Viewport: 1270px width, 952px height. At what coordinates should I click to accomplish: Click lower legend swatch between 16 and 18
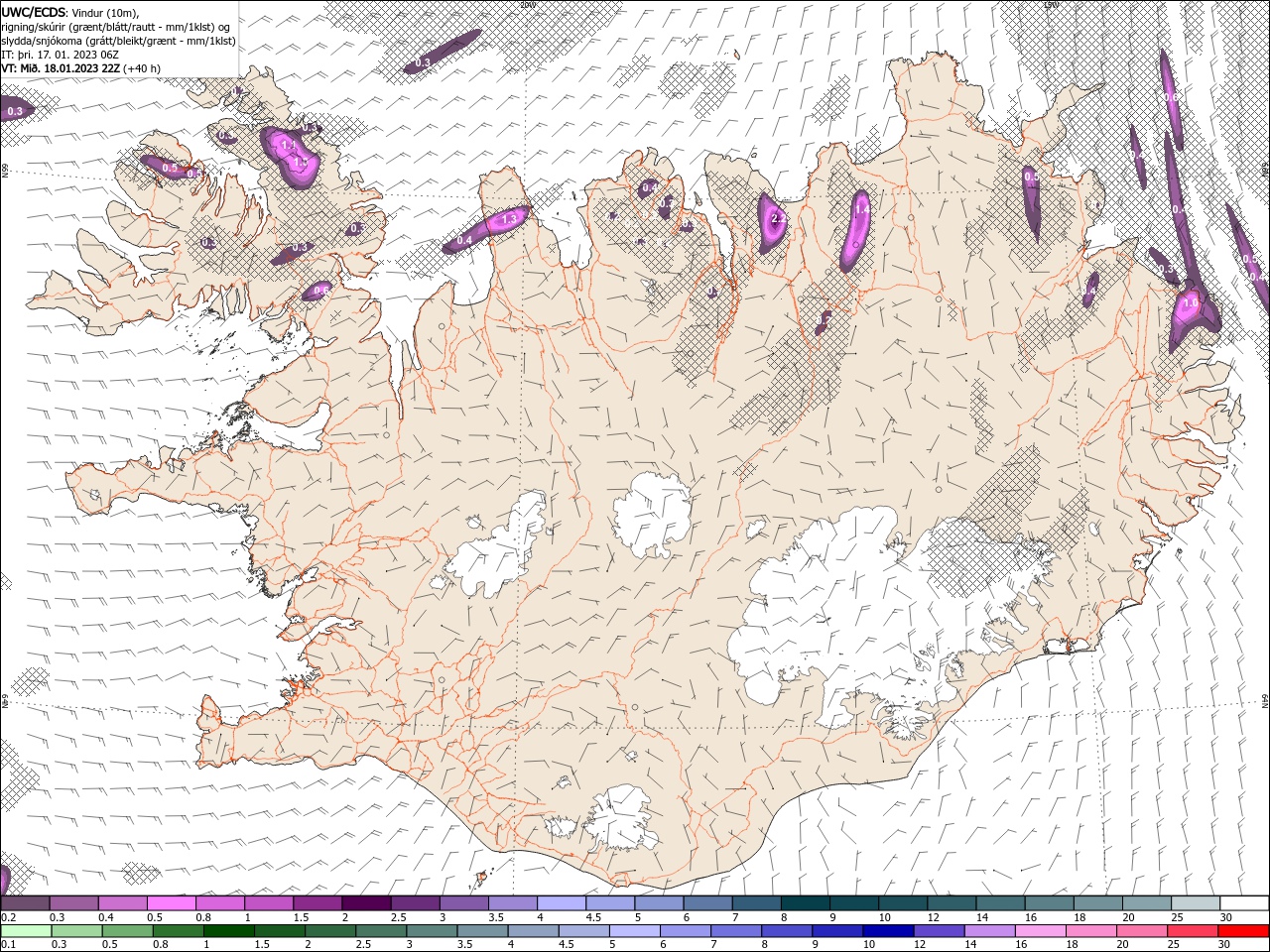(x=1042, y=931)
